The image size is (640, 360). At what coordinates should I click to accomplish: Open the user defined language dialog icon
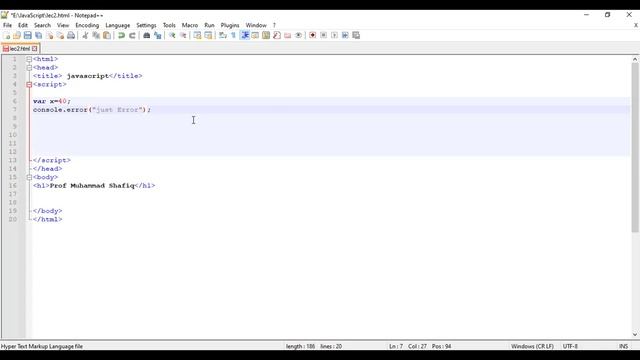pyautogui.click(x=255, y=36)
